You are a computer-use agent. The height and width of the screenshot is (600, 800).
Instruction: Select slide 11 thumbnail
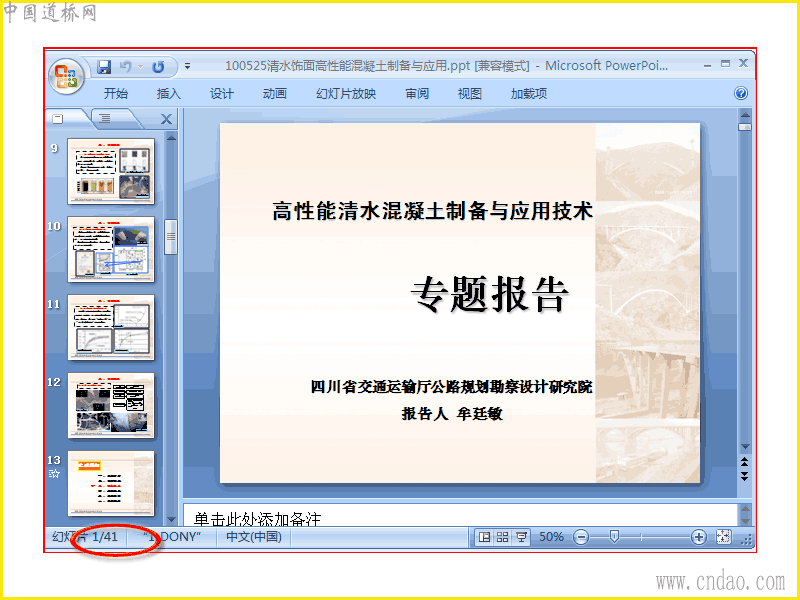111,328
